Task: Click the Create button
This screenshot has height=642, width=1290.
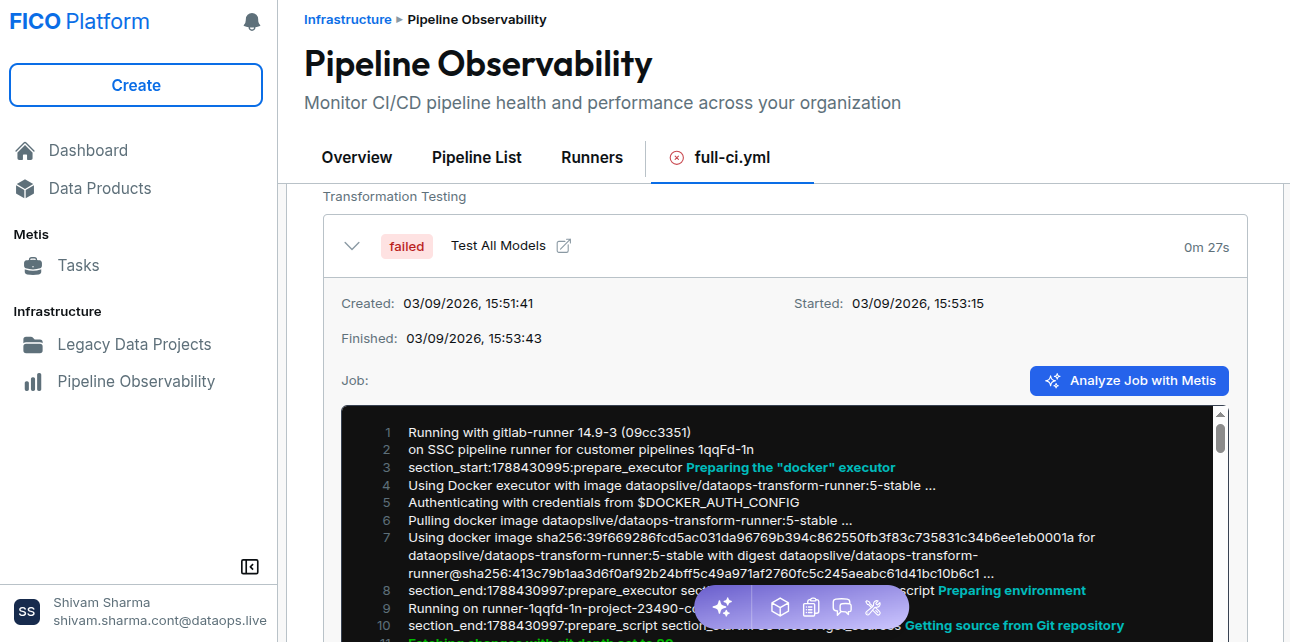Action: (x=136, y=85)
